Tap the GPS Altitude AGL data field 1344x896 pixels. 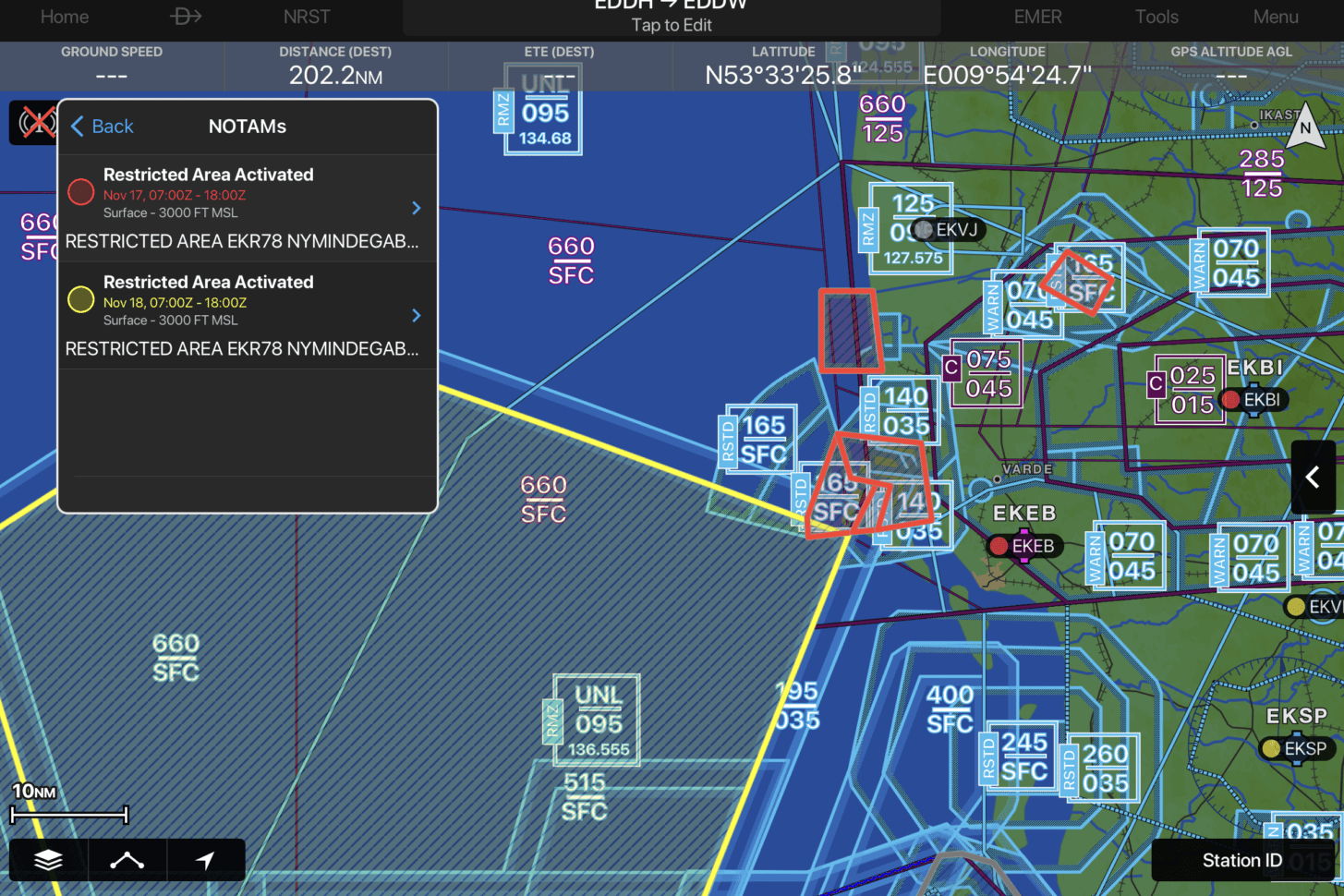pyautogui.click(x=1231, y=67)
